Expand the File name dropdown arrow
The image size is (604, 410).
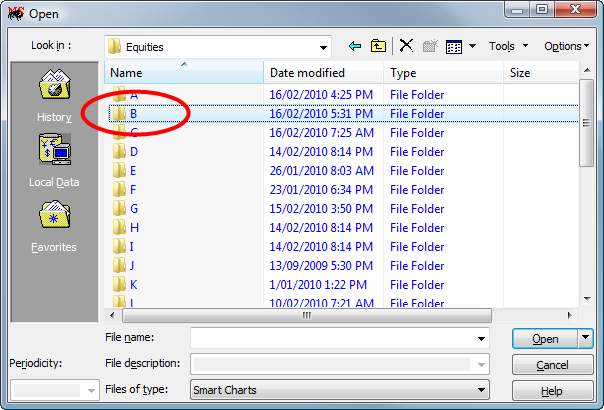point(481,338)
